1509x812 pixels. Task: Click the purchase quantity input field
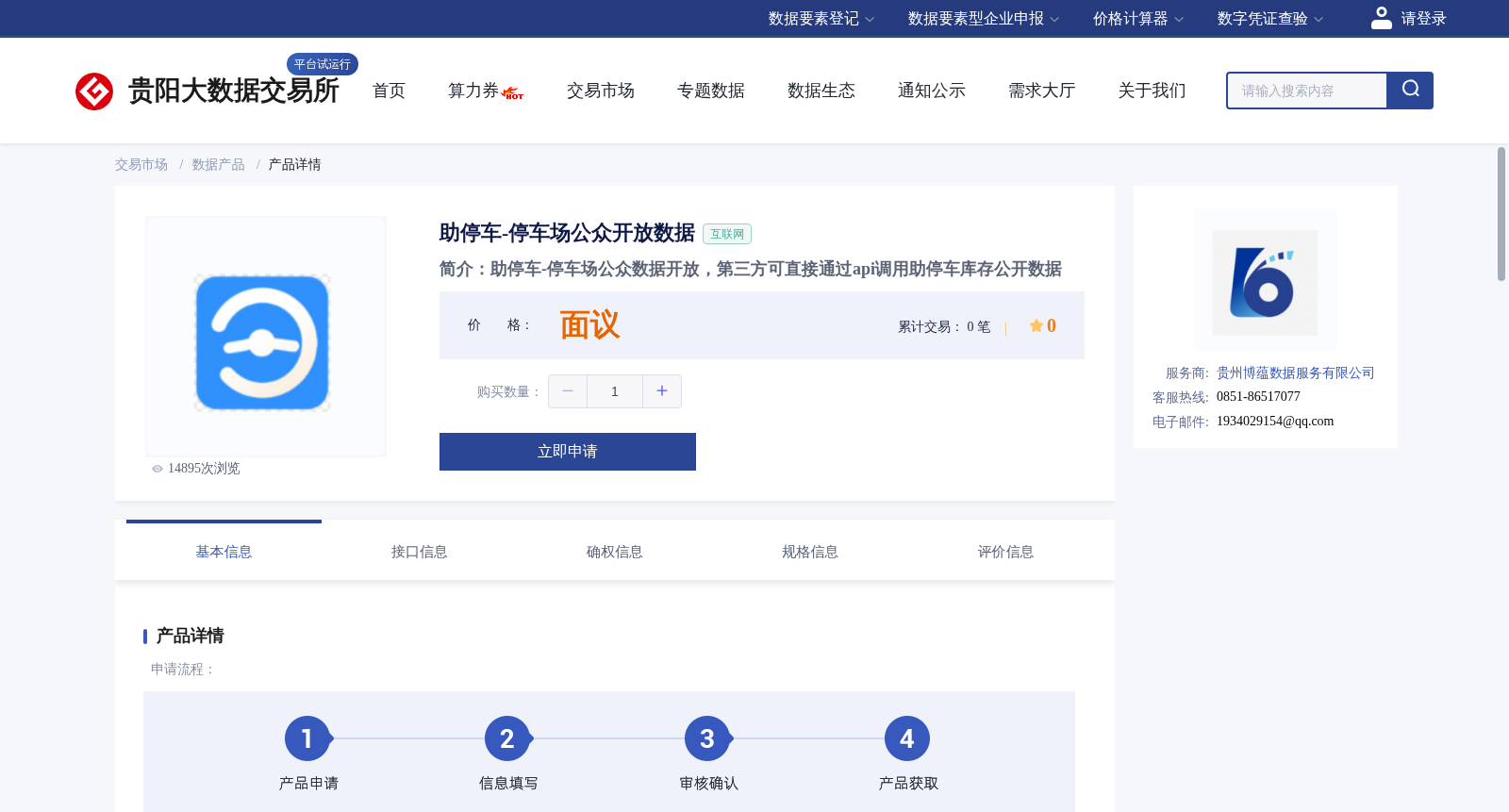pos(615,391)
